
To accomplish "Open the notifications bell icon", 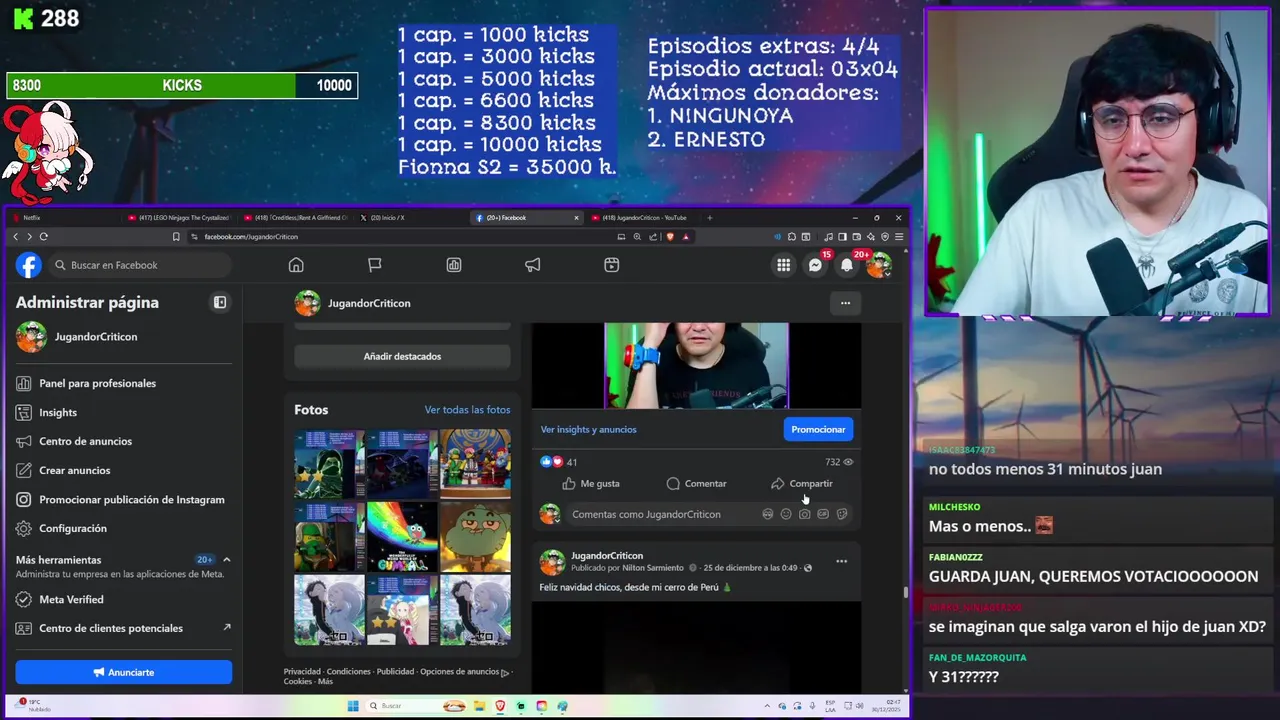I will click(x=847, y=265).
